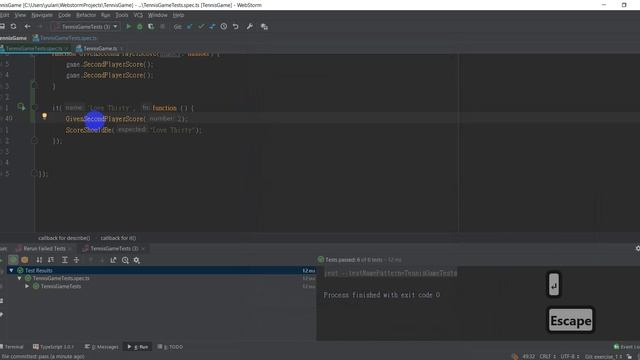The height and width of the screenshot is (360, 640).
Task: Synchronize files using the refresh icon
Action: coord(13,27)
